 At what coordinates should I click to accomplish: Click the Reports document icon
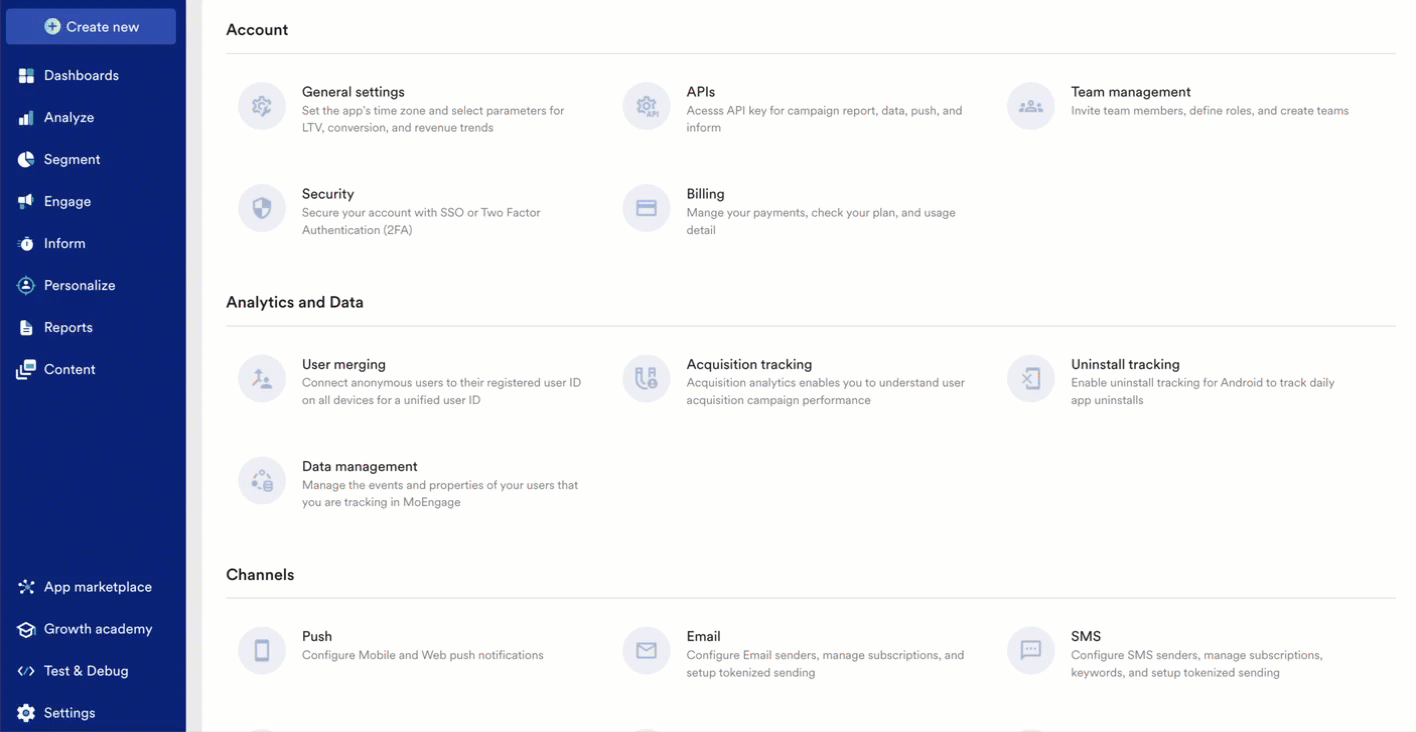[x=26, y=328]
